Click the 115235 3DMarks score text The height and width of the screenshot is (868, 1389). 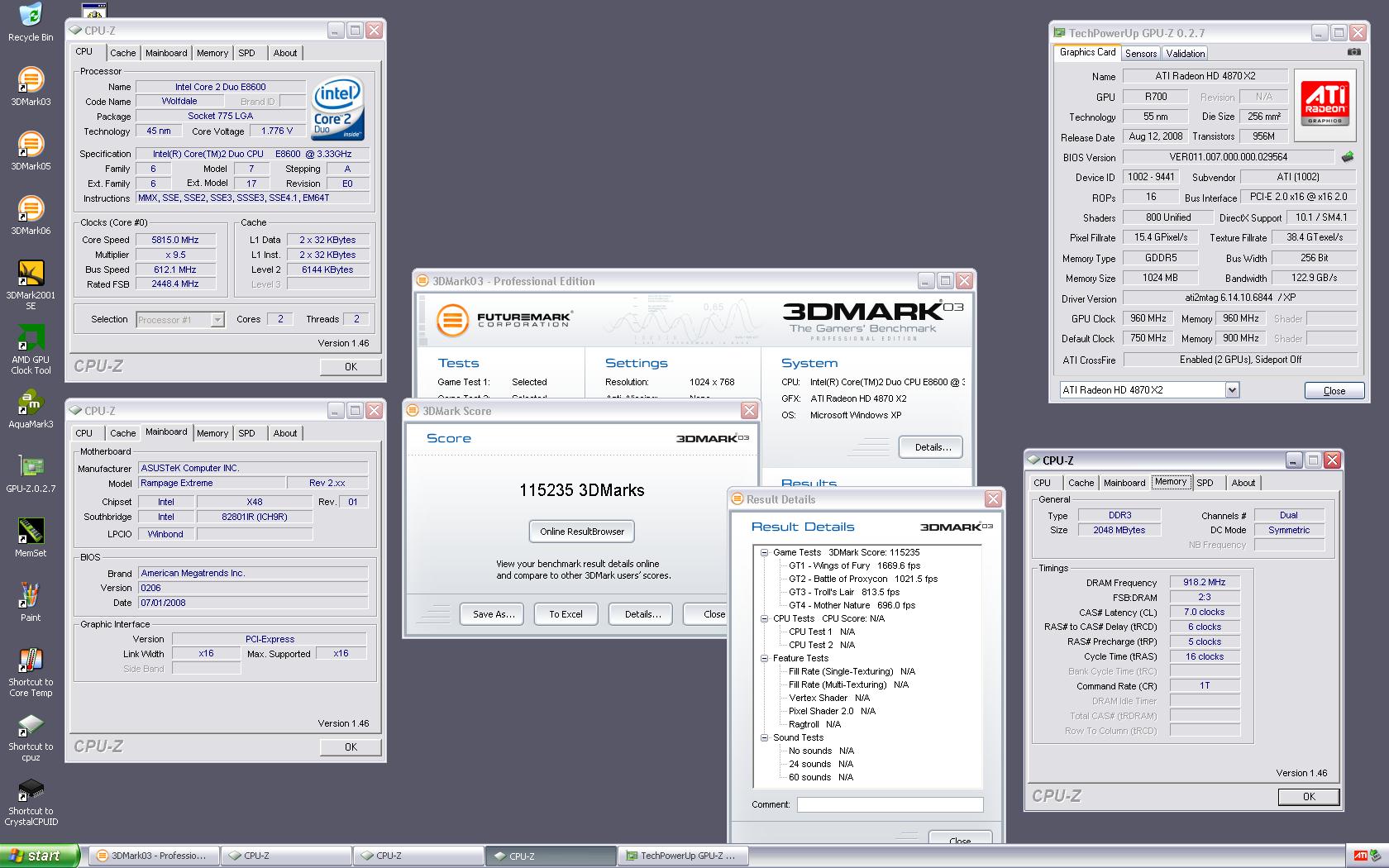[582, 490]
